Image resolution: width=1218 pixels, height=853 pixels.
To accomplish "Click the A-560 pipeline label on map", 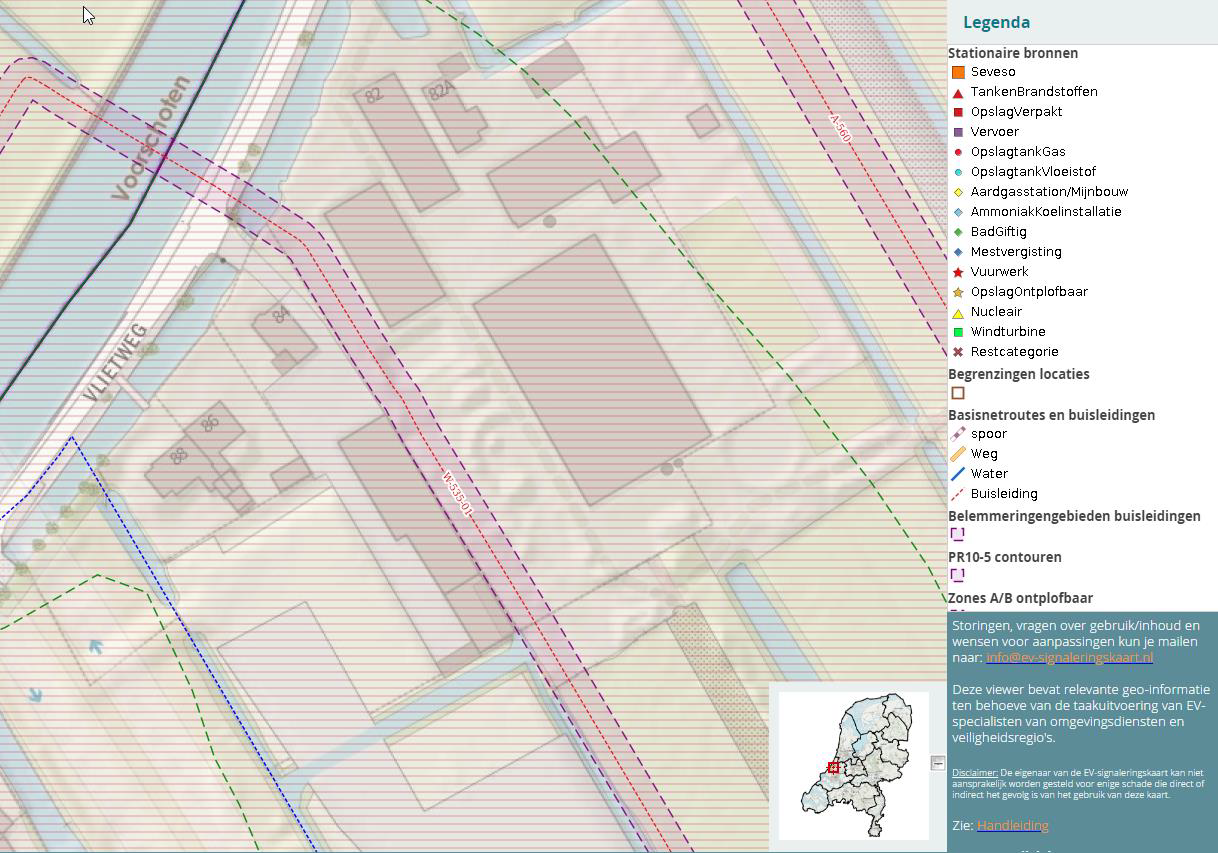I will coord(841,129).
